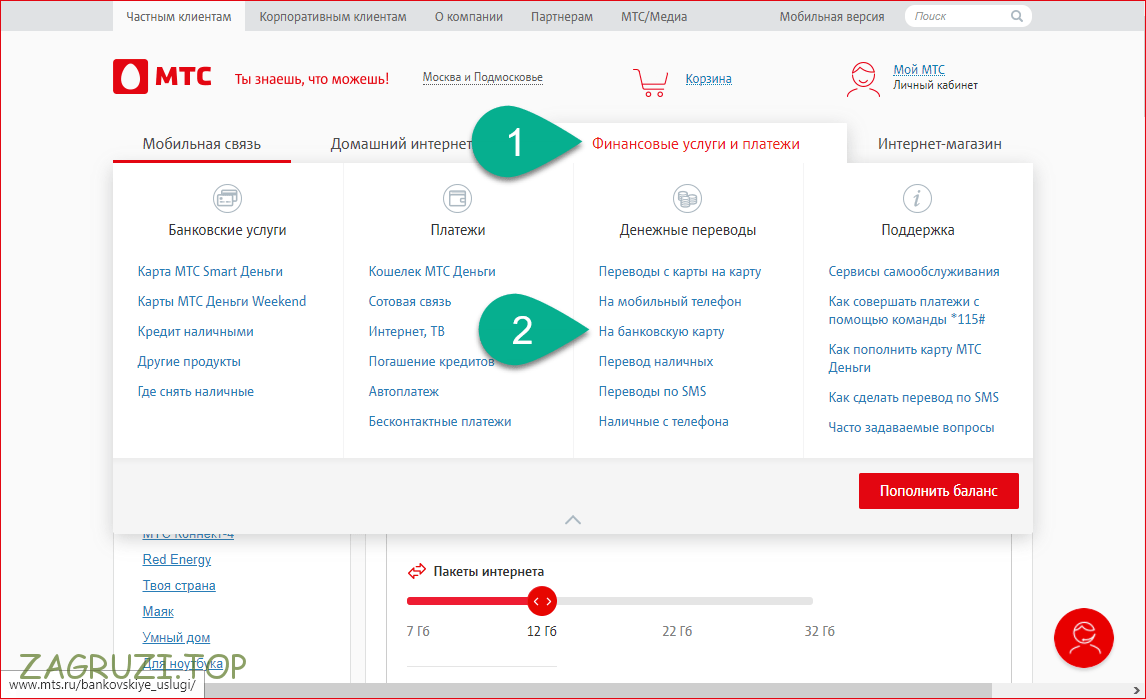The height and width of the screenshot is (699, 1146).
Task: Open the red support chat bubble
Action: click(x=1083, y=638)
